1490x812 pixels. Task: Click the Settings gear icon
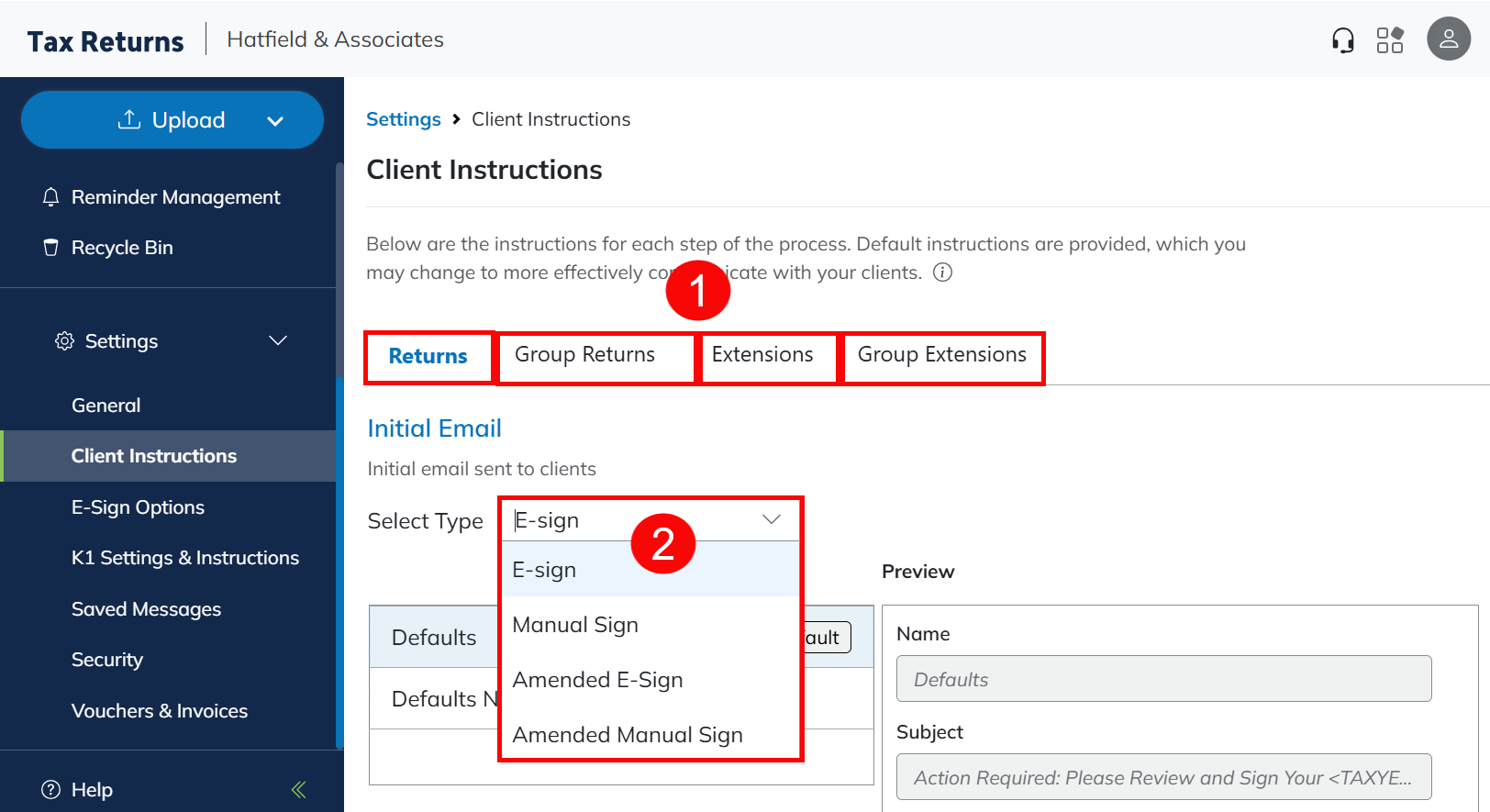pos(64,341)
